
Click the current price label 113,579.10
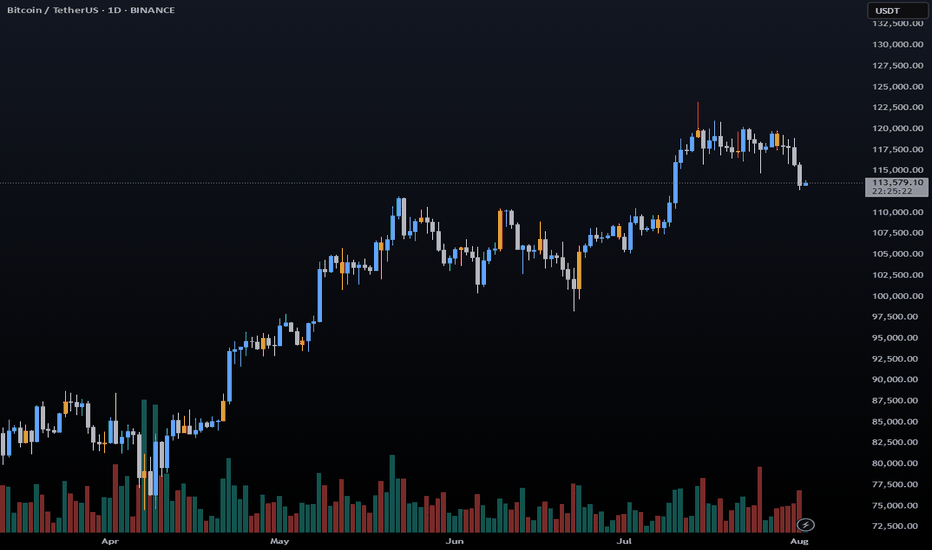click(898, 183)
